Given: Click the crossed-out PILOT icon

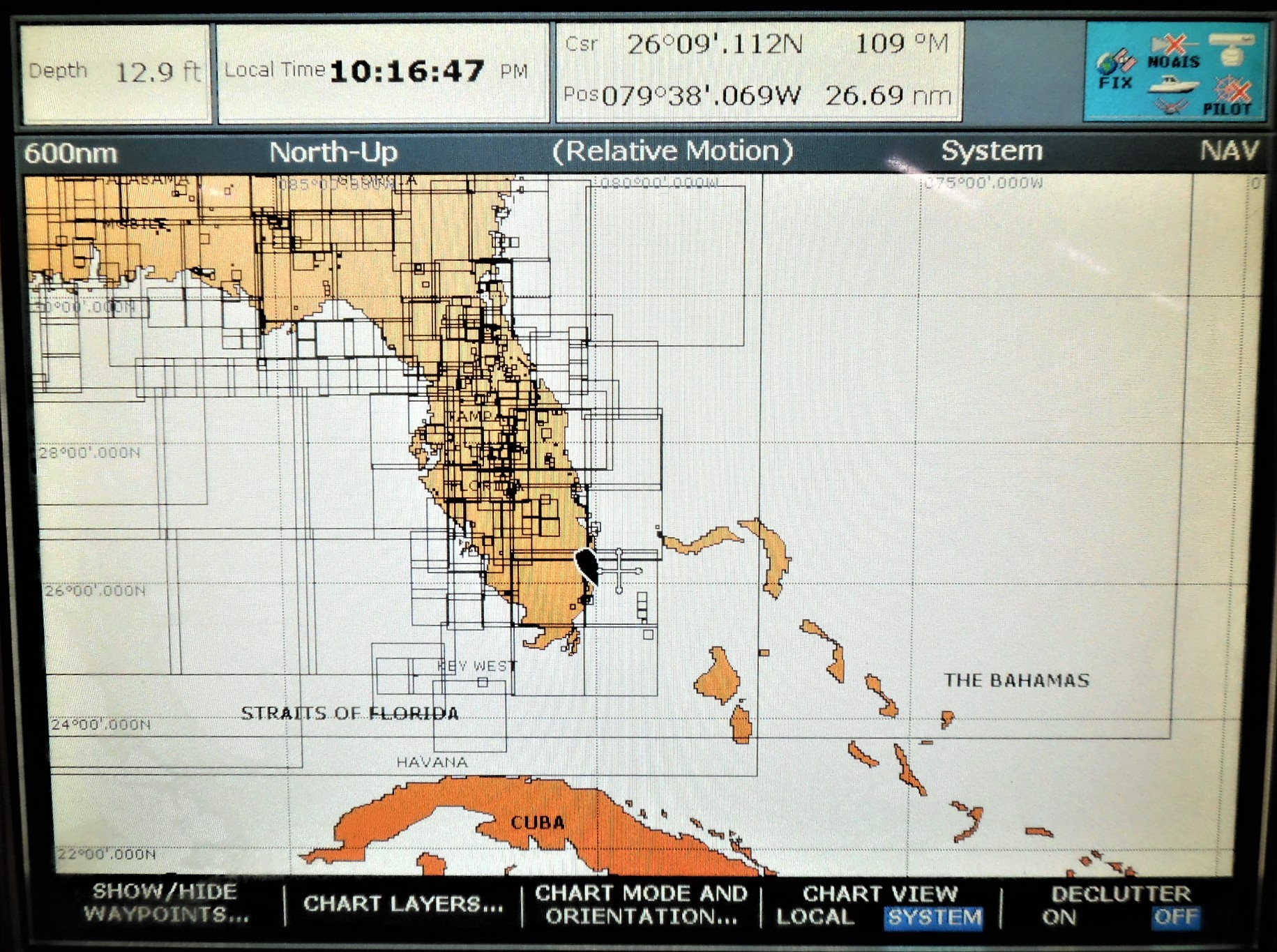Looking at the screenshot, I should coord(1233,92).
